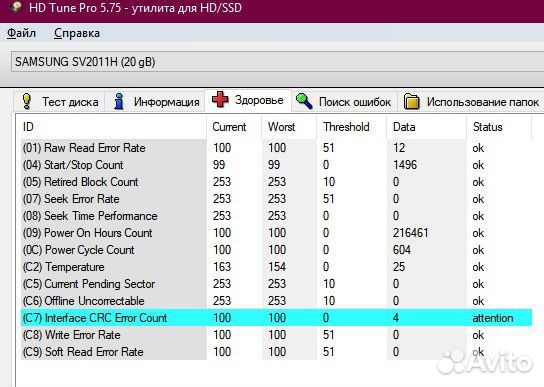Click the red cross Здоровье icon
Screen dimensions: 544x387
click(x=220, y=100)
